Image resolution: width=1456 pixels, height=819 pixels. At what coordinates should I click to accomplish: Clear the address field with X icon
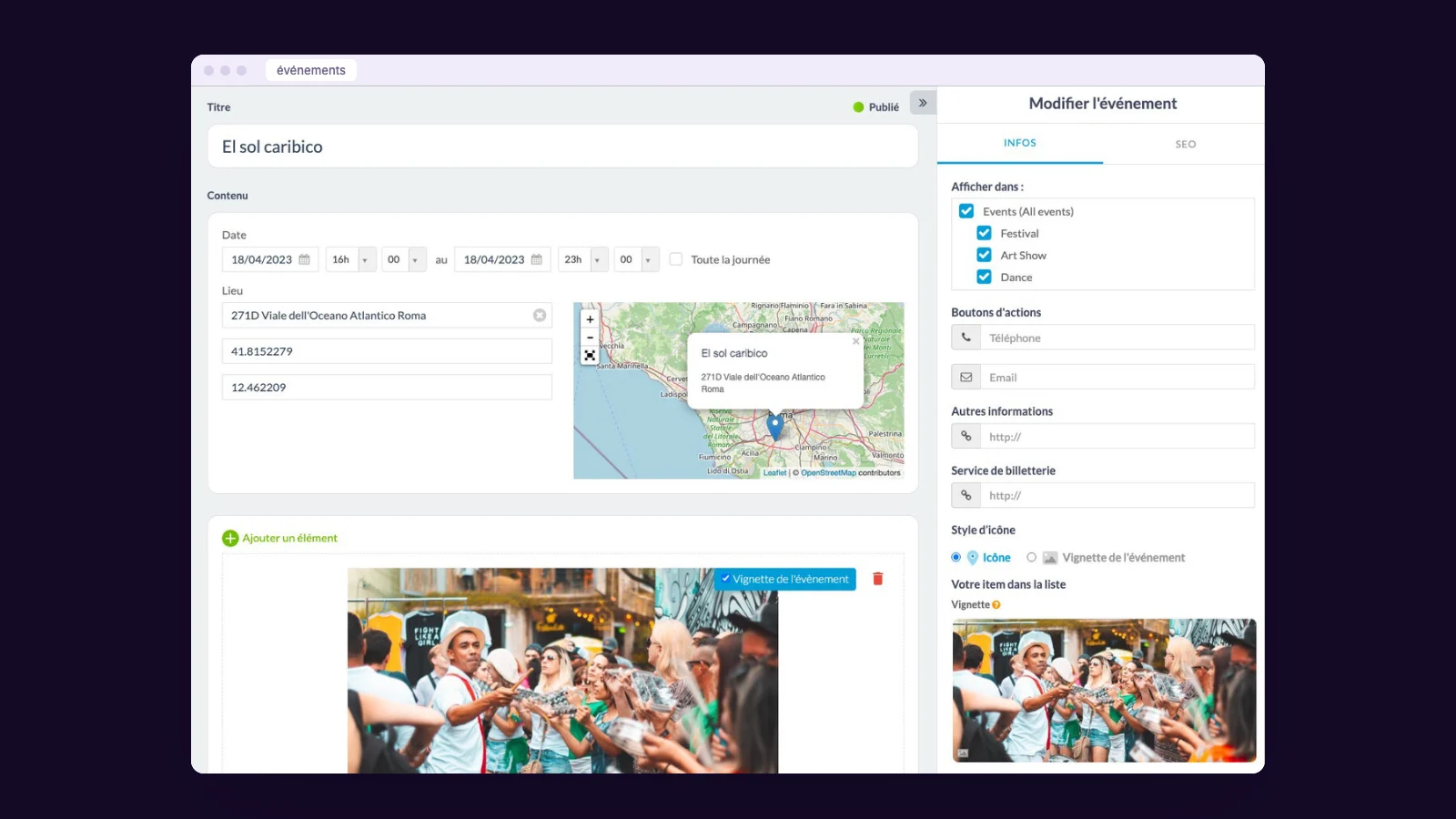click(540, 315)
